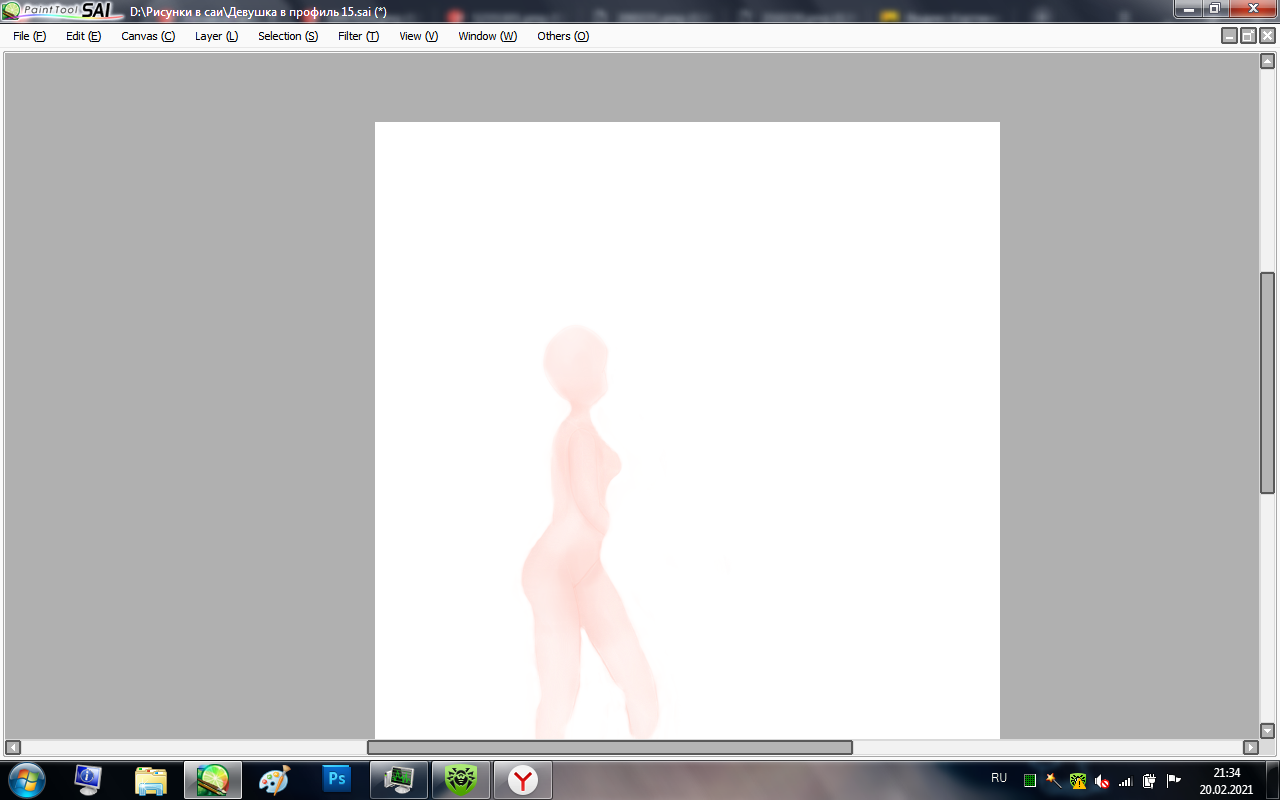Click the network signal tray icon
1280x800 pixels.
[x=1125, y=780]
